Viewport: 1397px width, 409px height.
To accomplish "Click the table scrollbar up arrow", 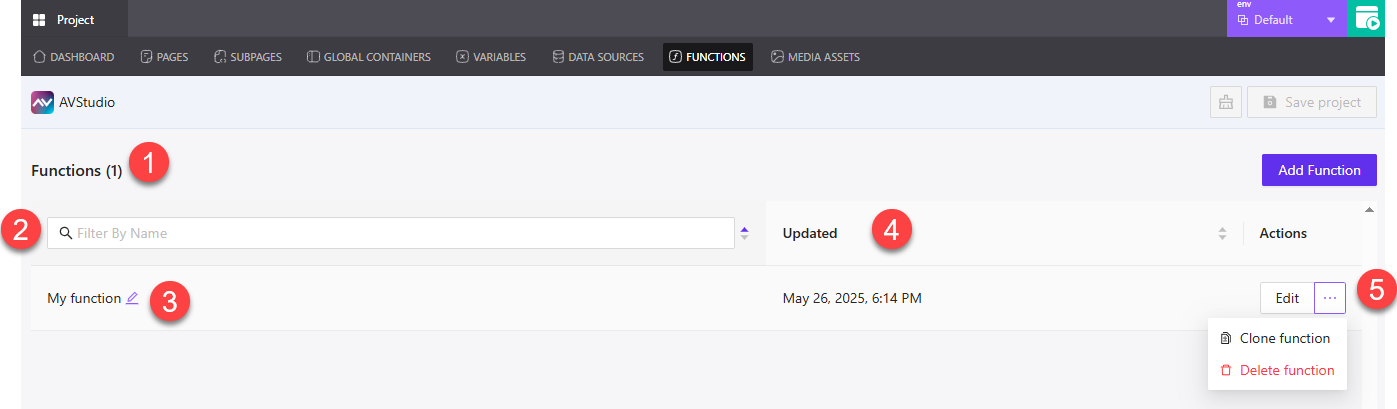I will pyautogui.click(x=1369, y=209).
